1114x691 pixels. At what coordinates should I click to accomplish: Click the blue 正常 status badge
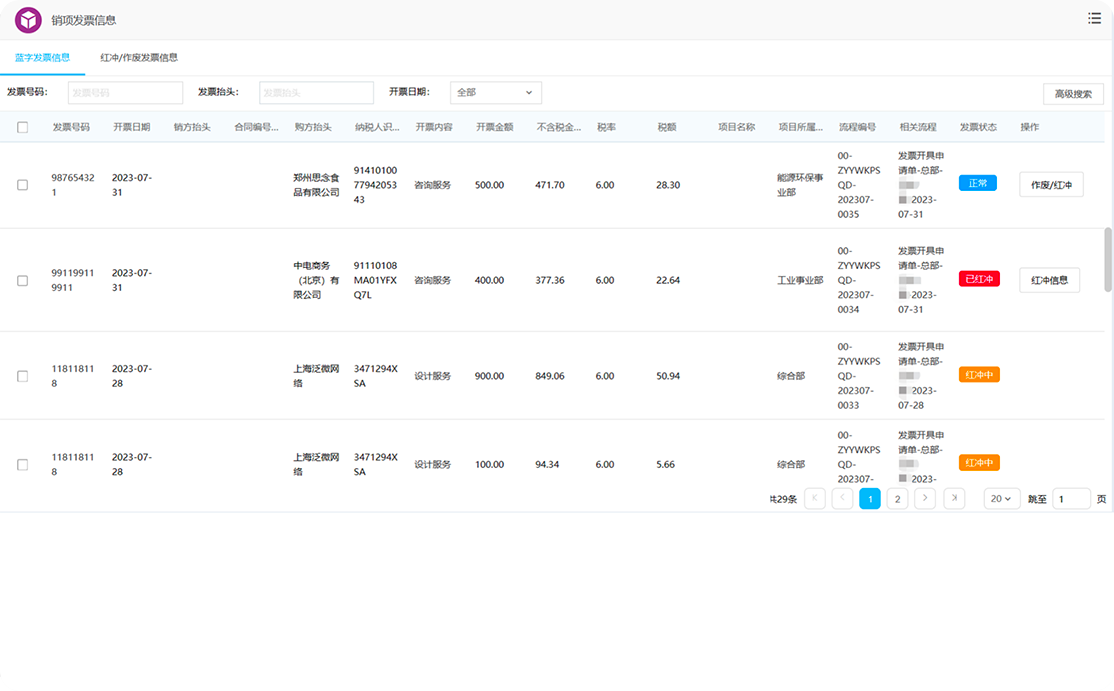coord(977,184)
